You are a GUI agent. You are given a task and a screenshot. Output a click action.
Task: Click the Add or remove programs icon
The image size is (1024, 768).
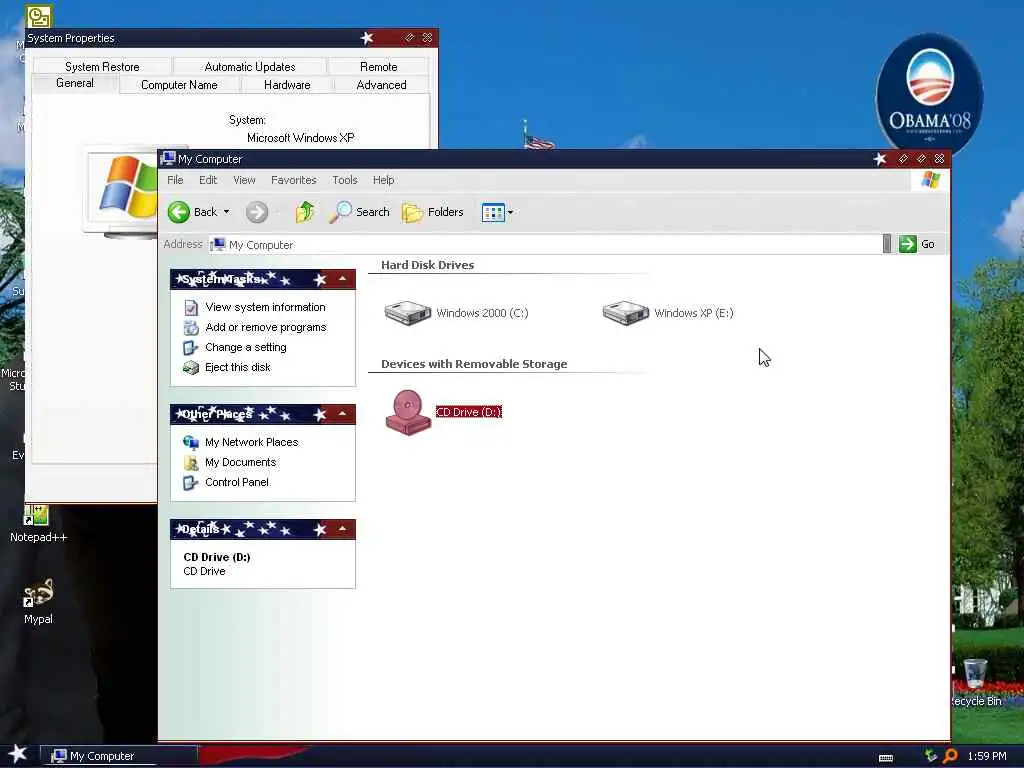[x=191, y=327]
